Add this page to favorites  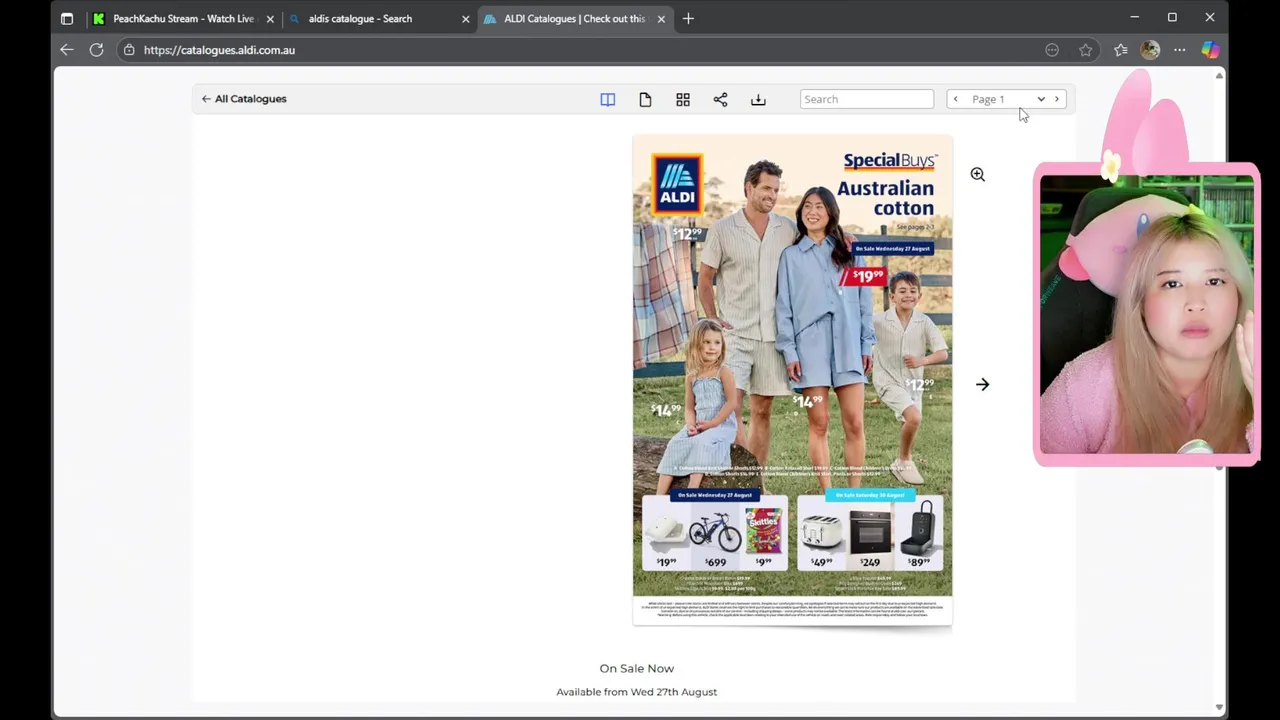point(1086,50)
